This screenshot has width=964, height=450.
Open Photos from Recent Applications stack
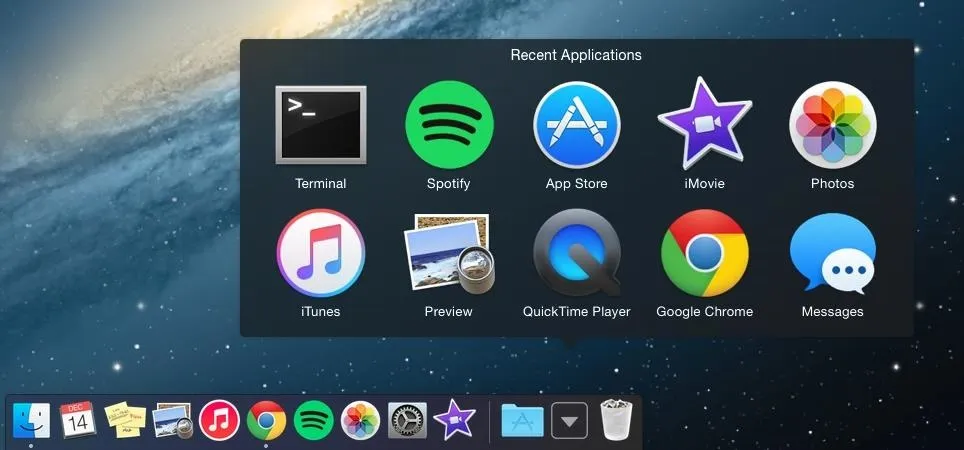pyautogui.click(x=832, y=125)
